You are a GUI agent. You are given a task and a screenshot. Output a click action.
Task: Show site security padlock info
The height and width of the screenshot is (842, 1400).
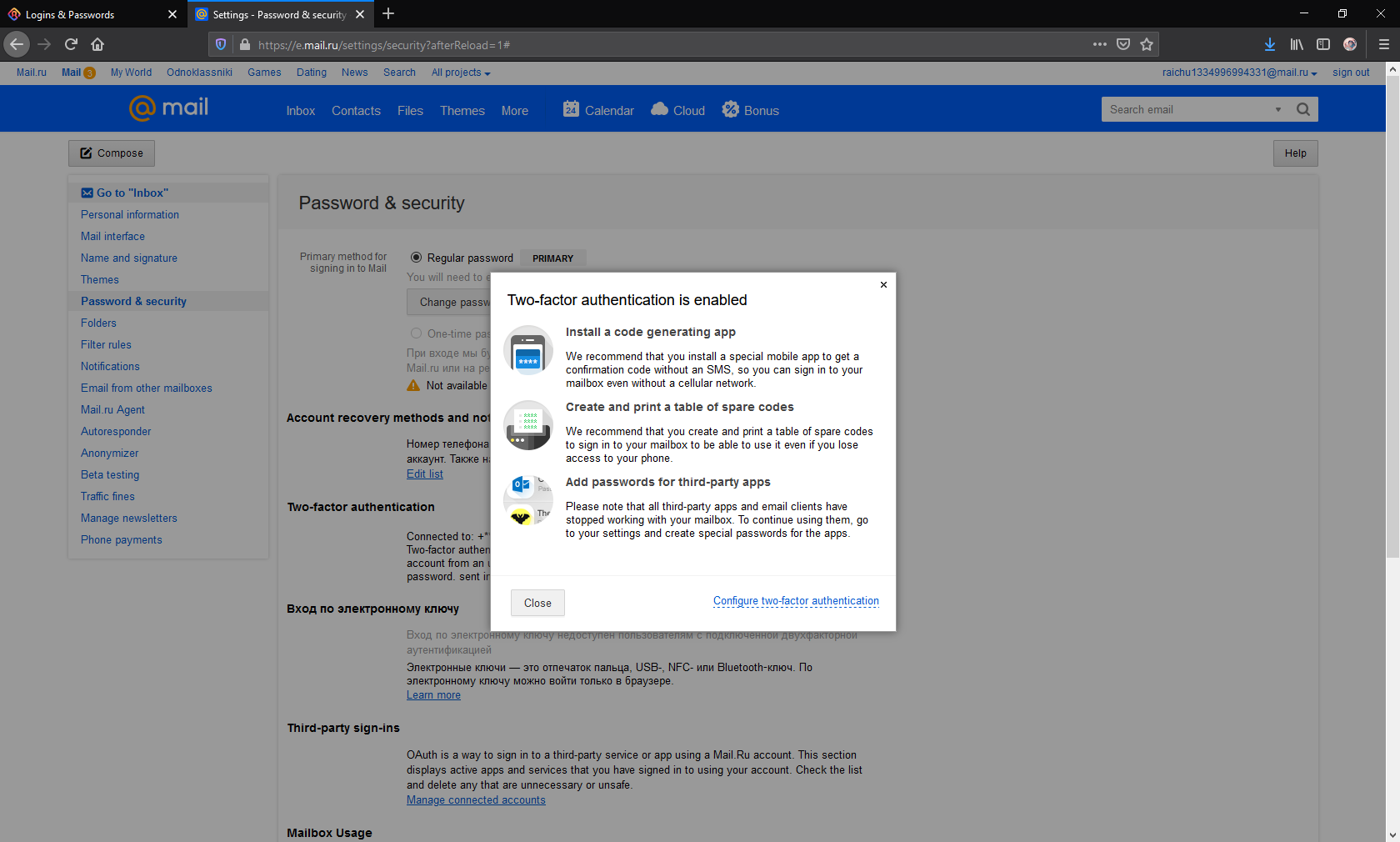pos(244,44)
